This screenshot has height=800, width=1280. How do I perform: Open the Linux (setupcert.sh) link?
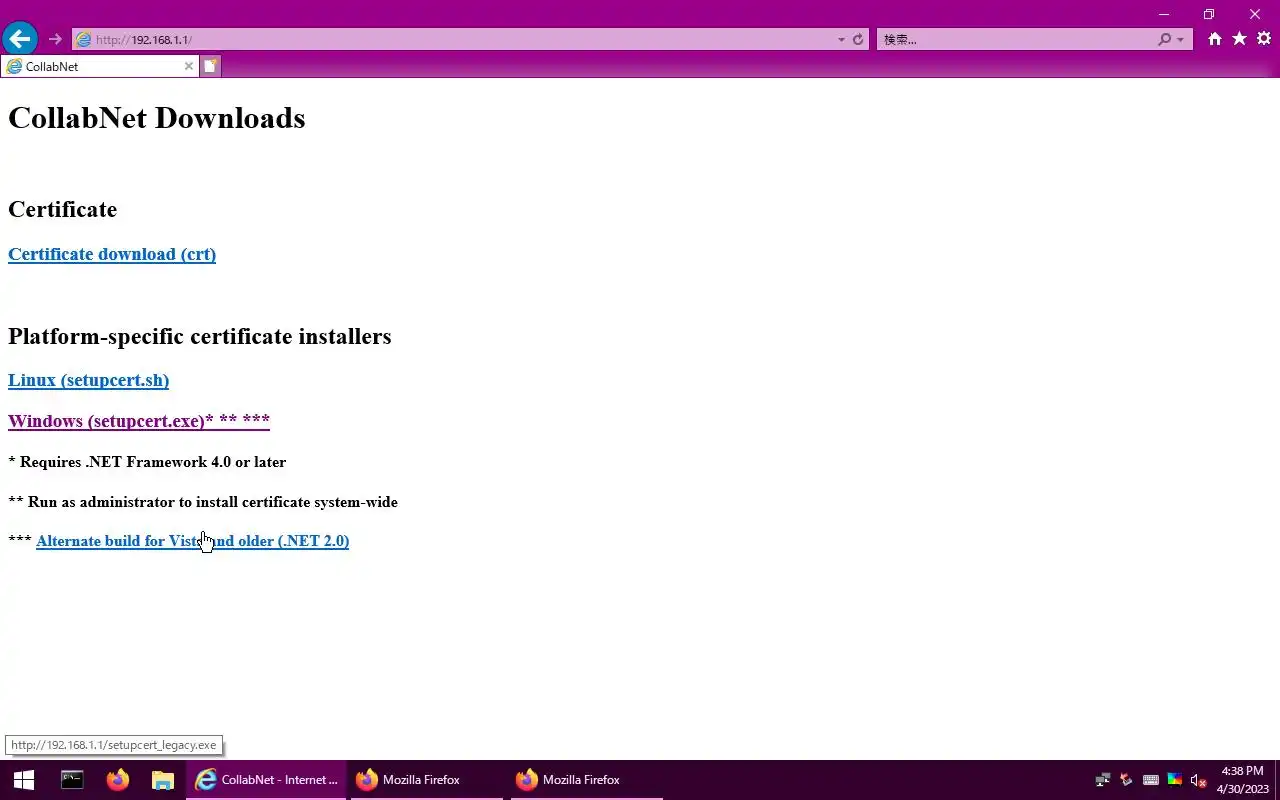88,380
